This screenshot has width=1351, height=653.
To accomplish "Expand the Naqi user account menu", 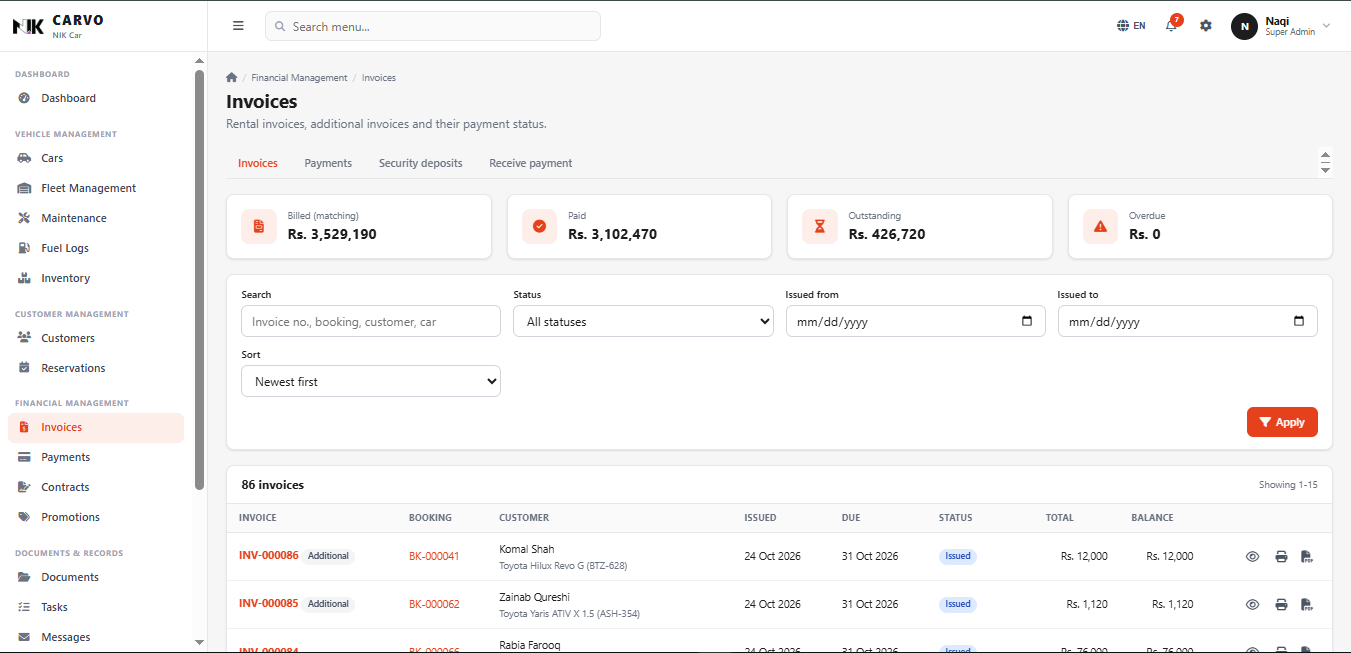I will click(1282, 26).
